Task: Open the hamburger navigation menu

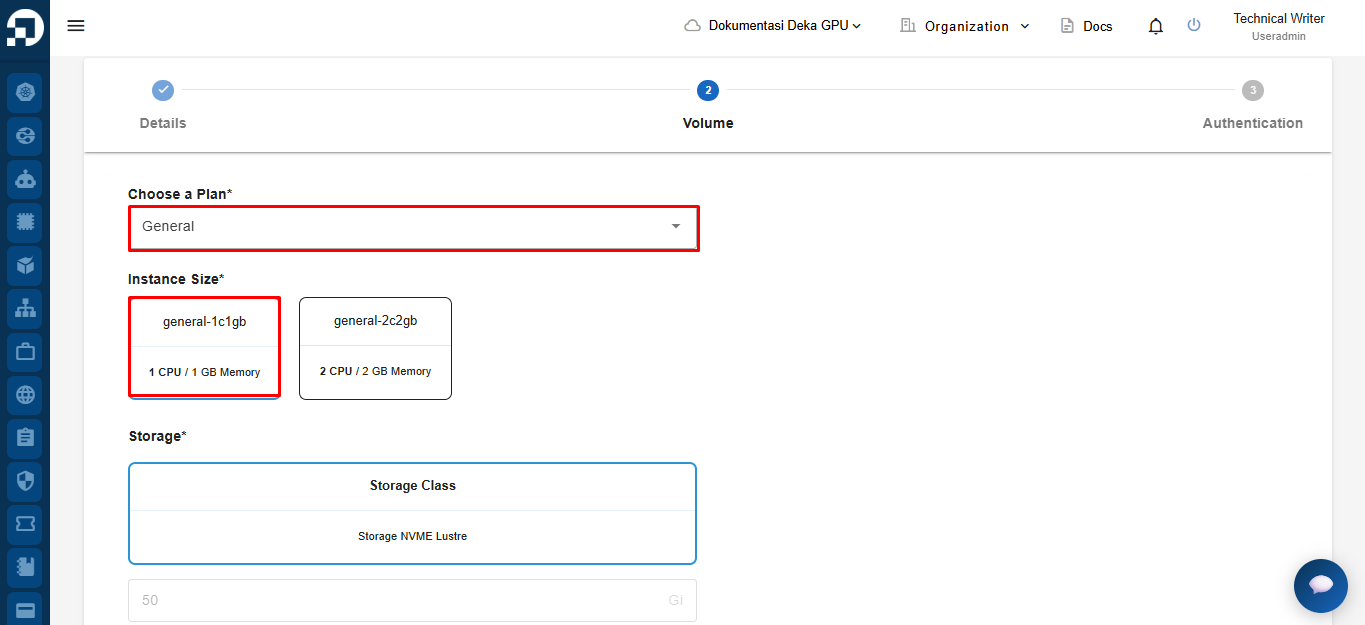Action: 76,26
